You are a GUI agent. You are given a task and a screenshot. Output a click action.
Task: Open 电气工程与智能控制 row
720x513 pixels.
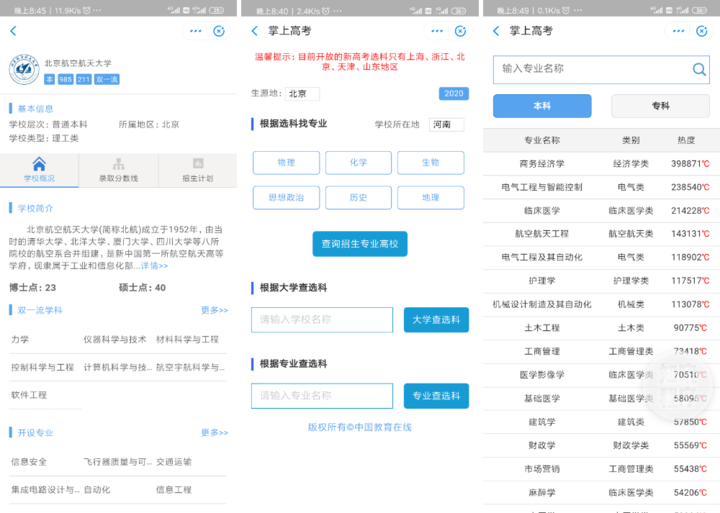601,187
